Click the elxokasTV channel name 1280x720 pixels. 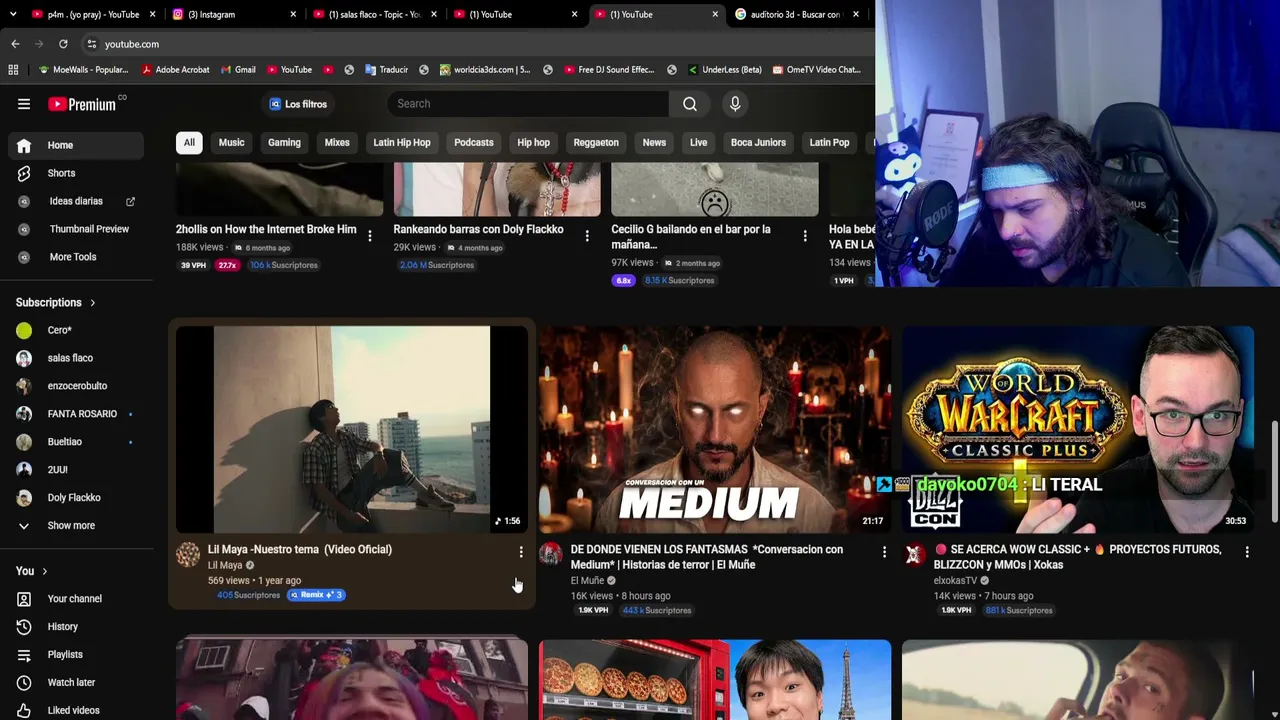pyautogui.click(x=955, y=581)
